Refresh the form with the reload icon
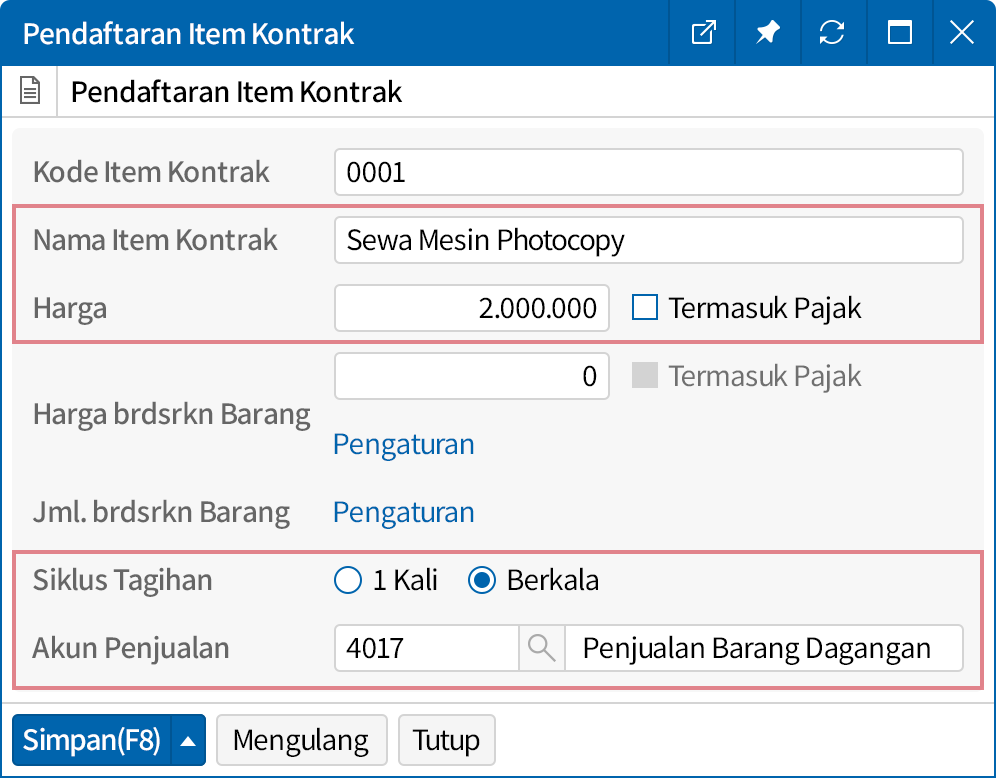This screenshot has height=778, width=996. click(831, 33)
